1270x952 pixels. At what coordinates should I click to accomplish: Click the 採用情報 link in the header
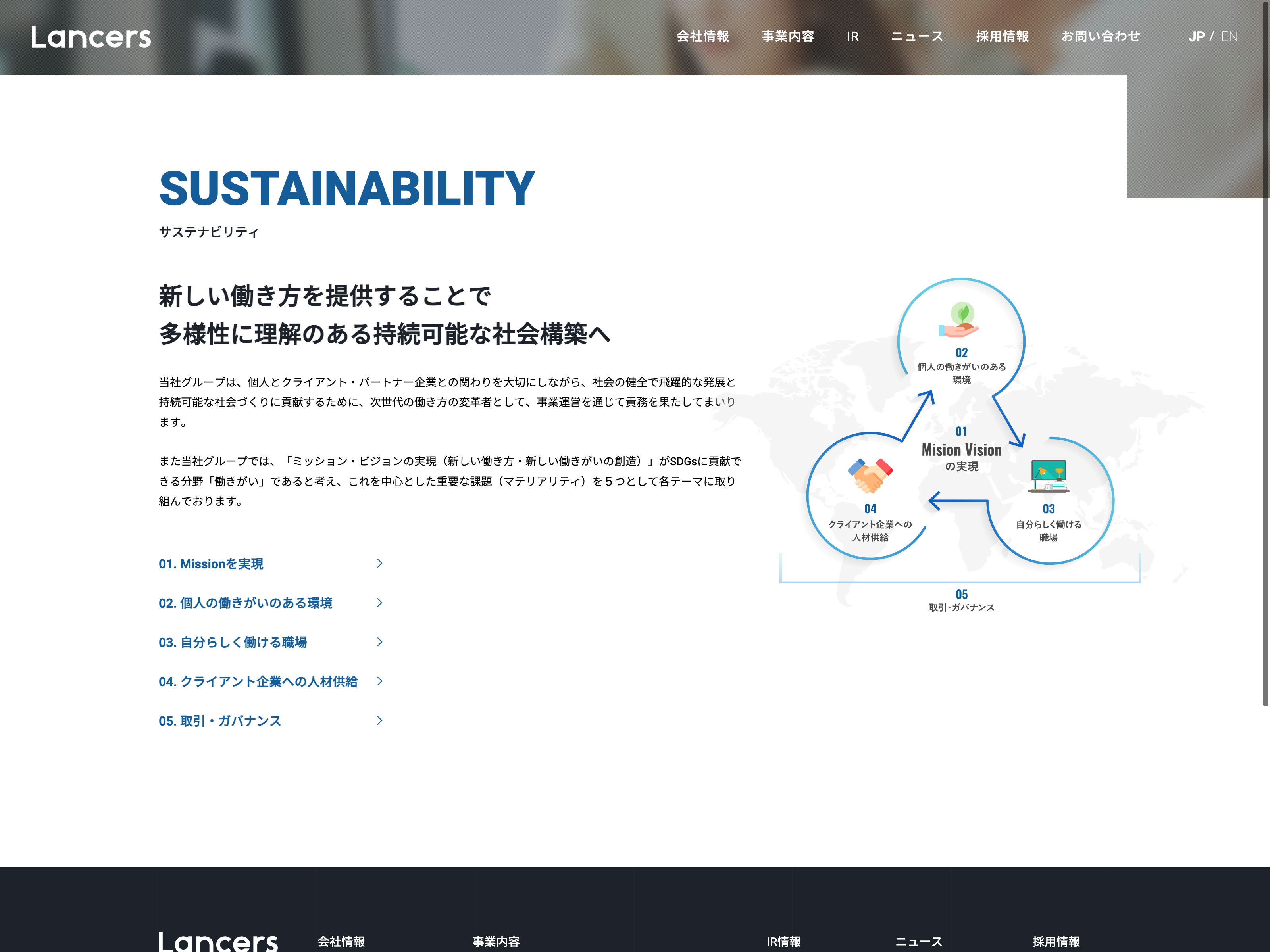pyautogui.click(x=1002, y=37)
